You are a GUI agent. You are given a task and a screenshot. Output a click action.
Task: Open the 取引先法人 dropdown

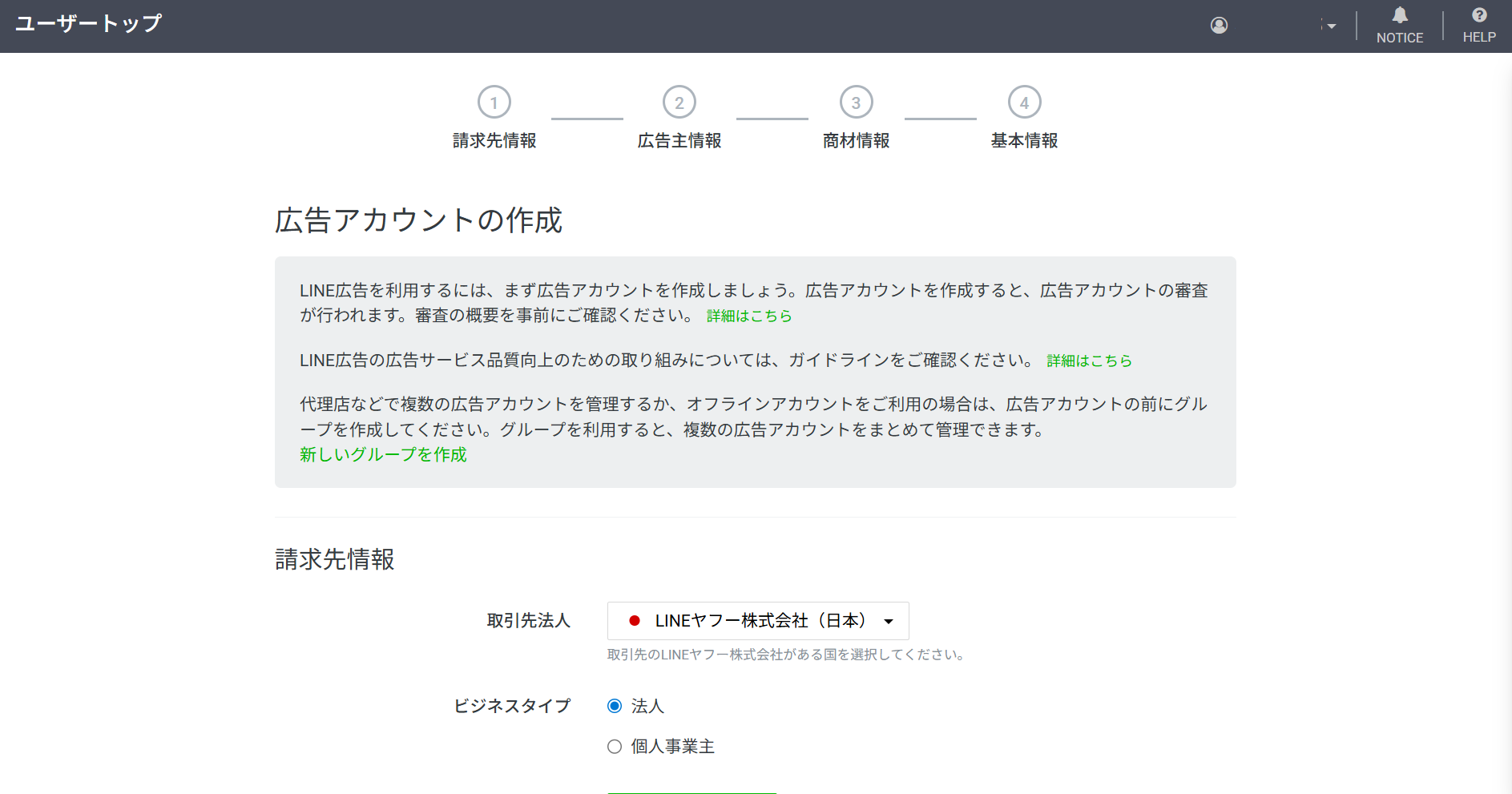757,621
